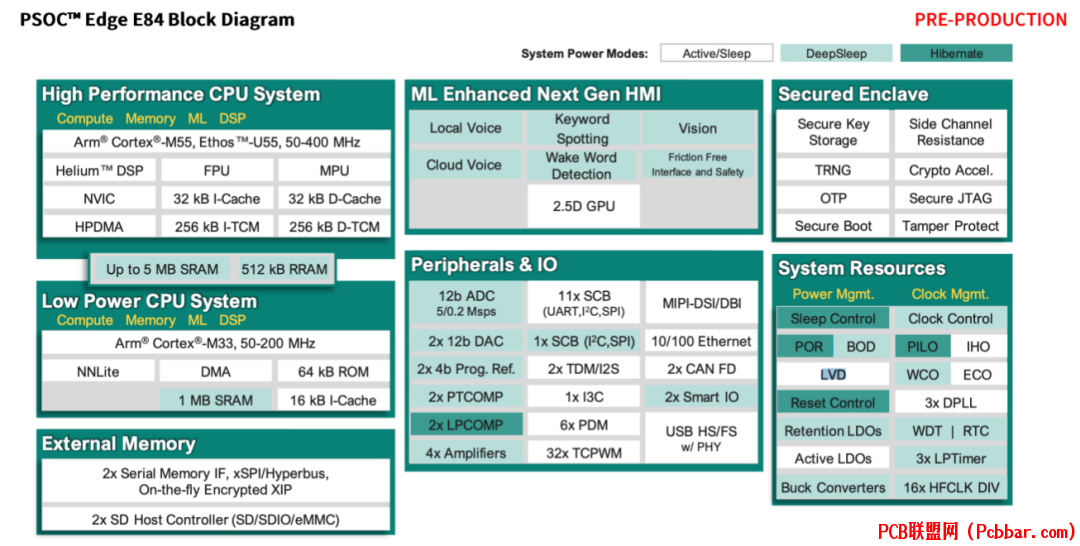Click the Crypto Accel. block

click(x=951, y=170)
